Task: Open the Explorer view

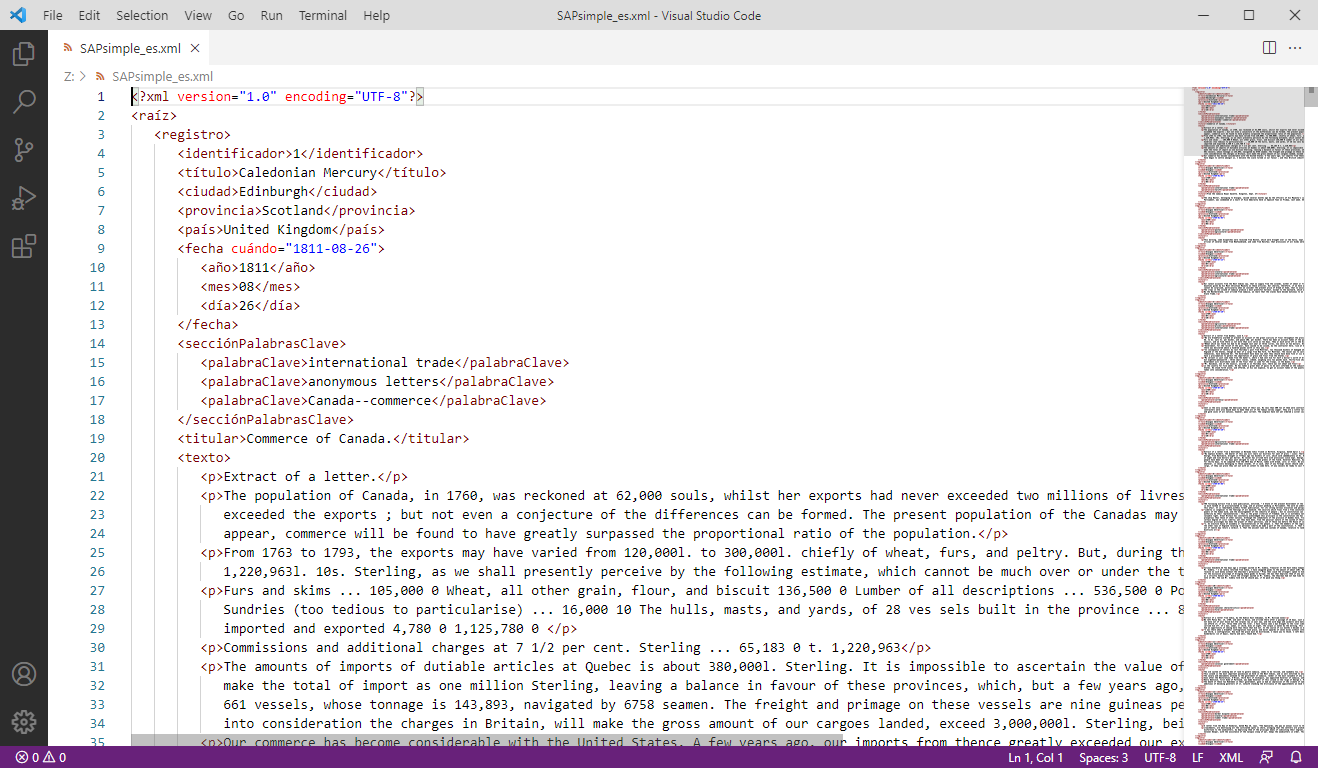Action: coord(24,54)
